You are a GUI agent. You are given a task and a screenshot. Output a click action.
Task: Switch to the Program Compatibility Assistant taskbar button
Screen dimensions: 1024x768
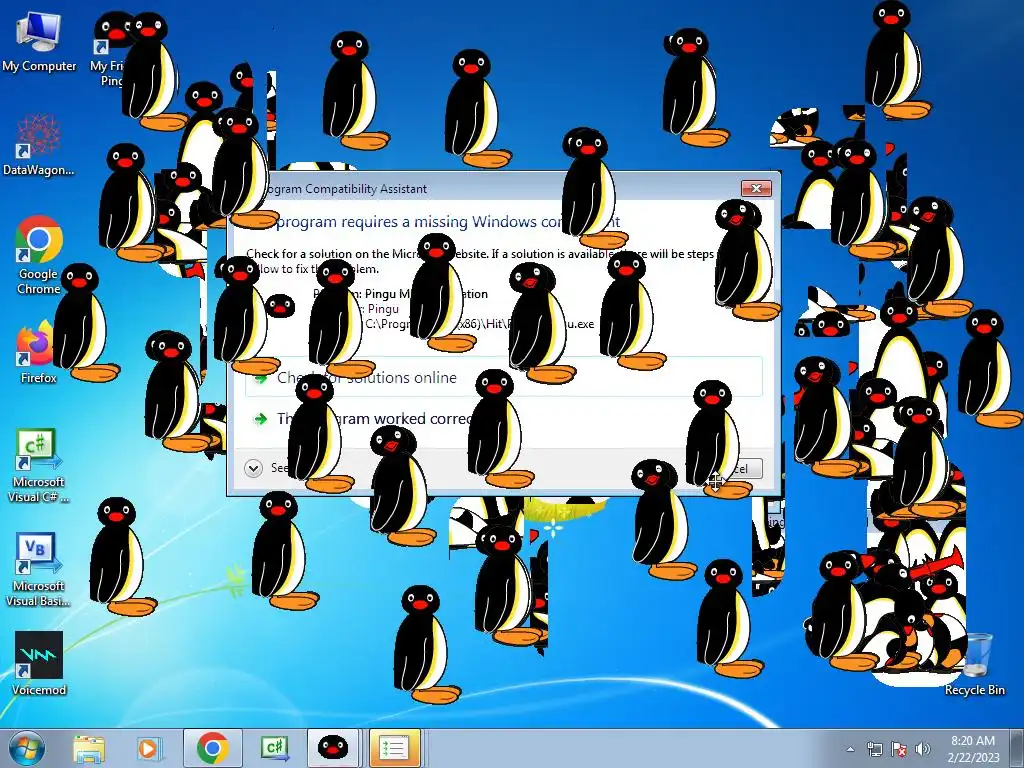point(394,748)
